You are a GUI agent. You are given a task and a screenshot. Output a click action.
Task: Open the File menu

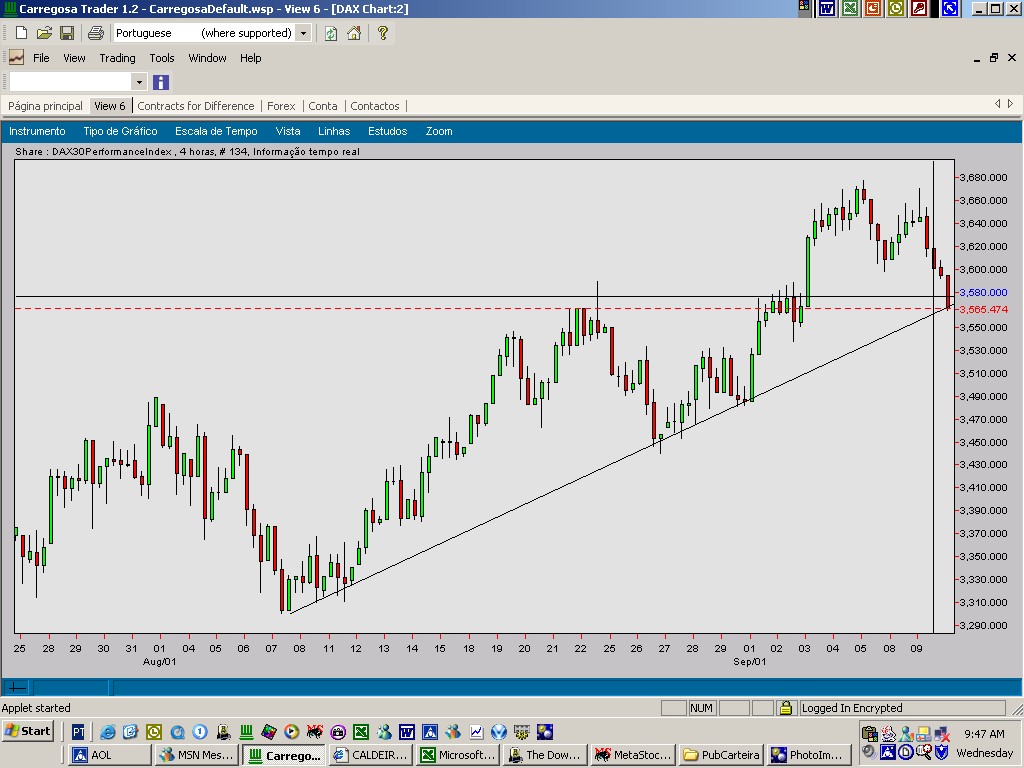click(x=41, y=58)
